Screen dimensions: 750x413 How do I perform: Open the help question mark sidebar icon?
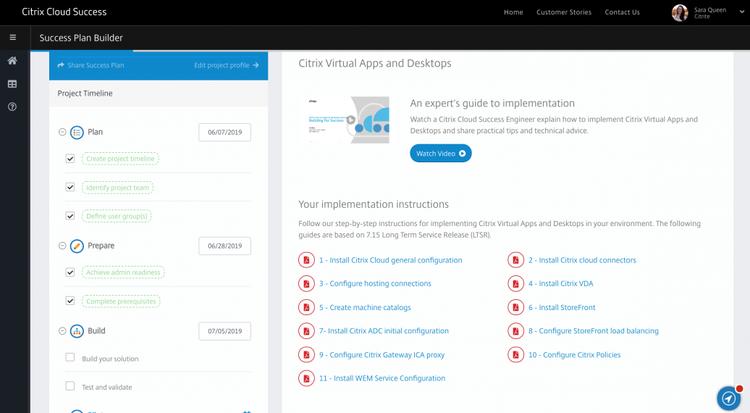(12, 107)
